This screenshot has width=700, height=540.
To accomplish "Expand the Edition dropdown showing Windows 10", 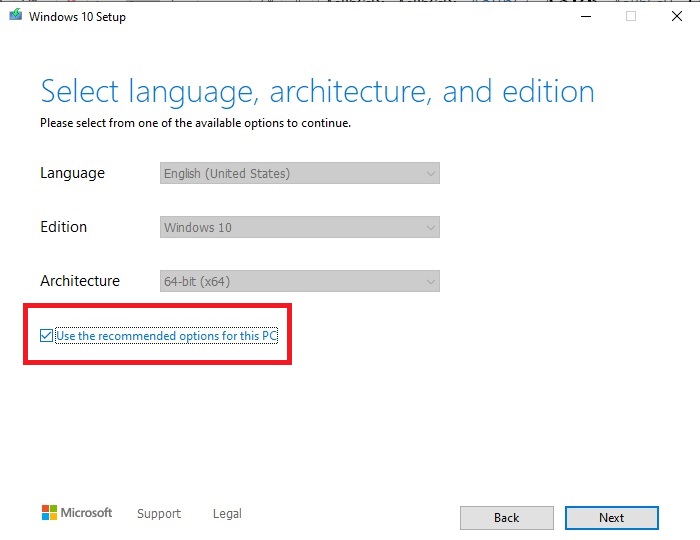I will 300,228.
